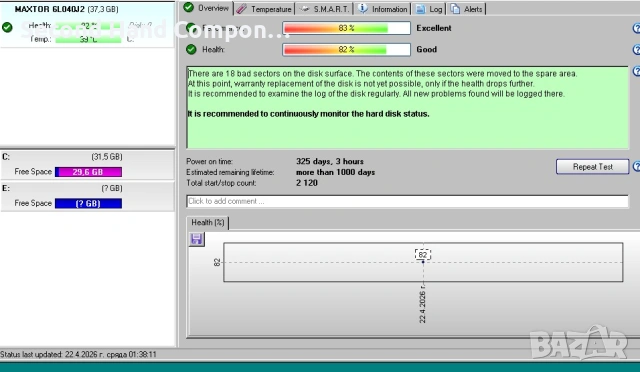Image resolution: width=640 pixels, height=372 pixels.
Task: Open the S.M.A.R.T. tab
Action: point(324,9)
